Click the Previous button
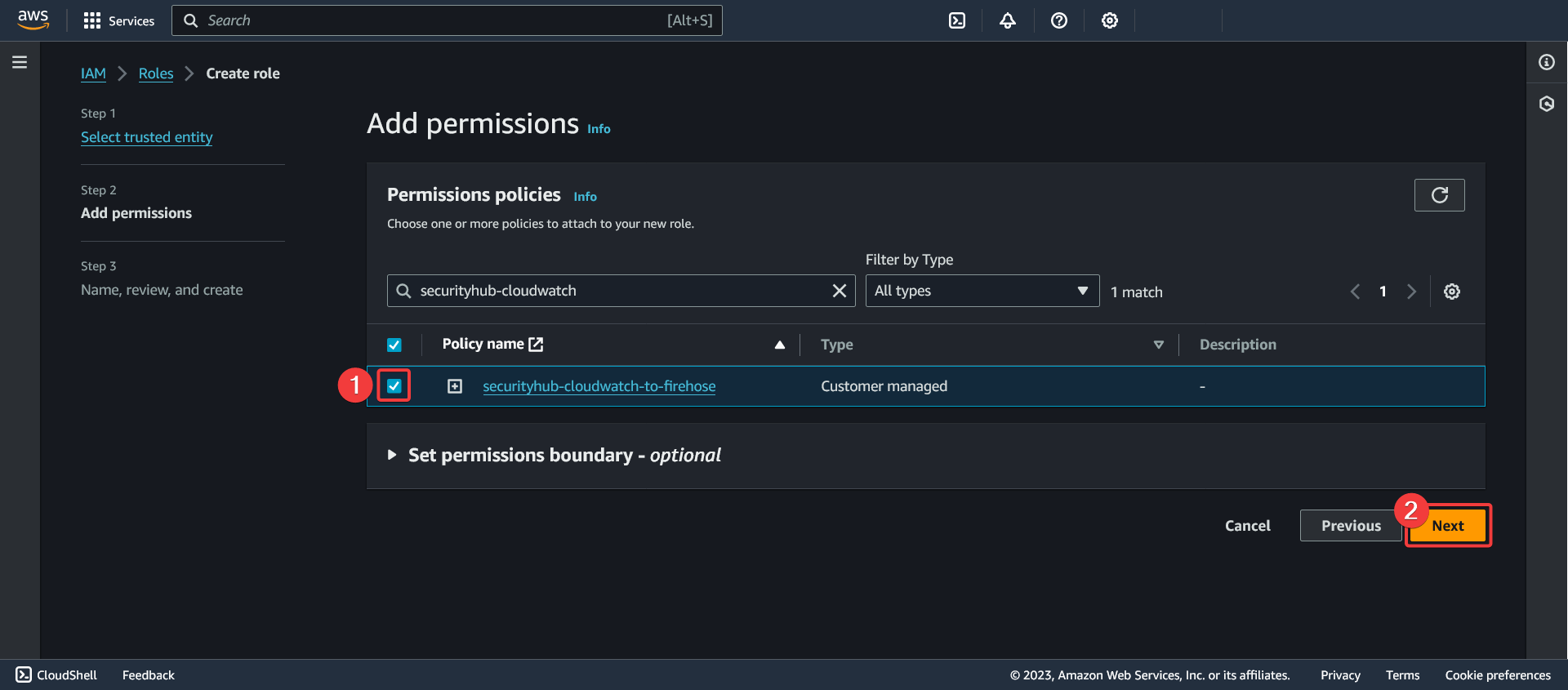This screenshot has width=1568, height=690. coord(1351,526)
